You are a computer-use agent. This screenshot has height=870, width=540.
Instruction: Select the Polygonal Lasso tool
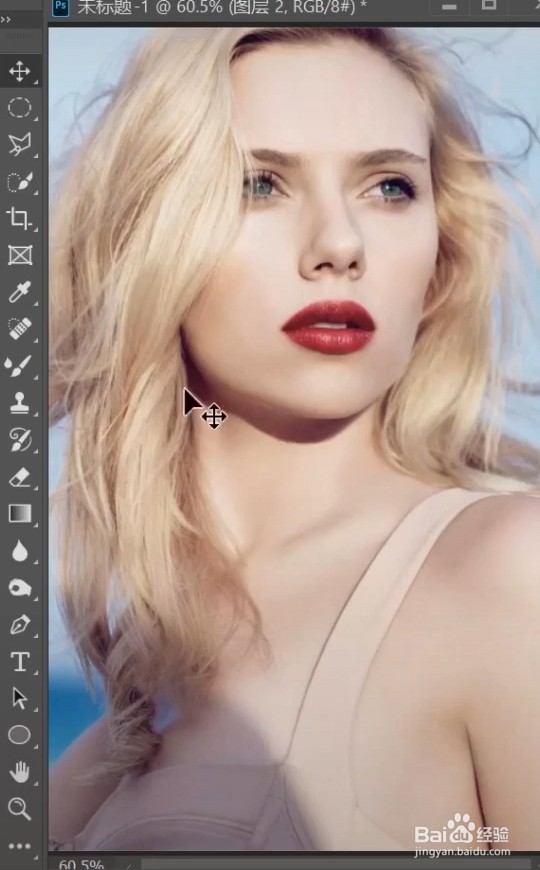coord(19,144)
